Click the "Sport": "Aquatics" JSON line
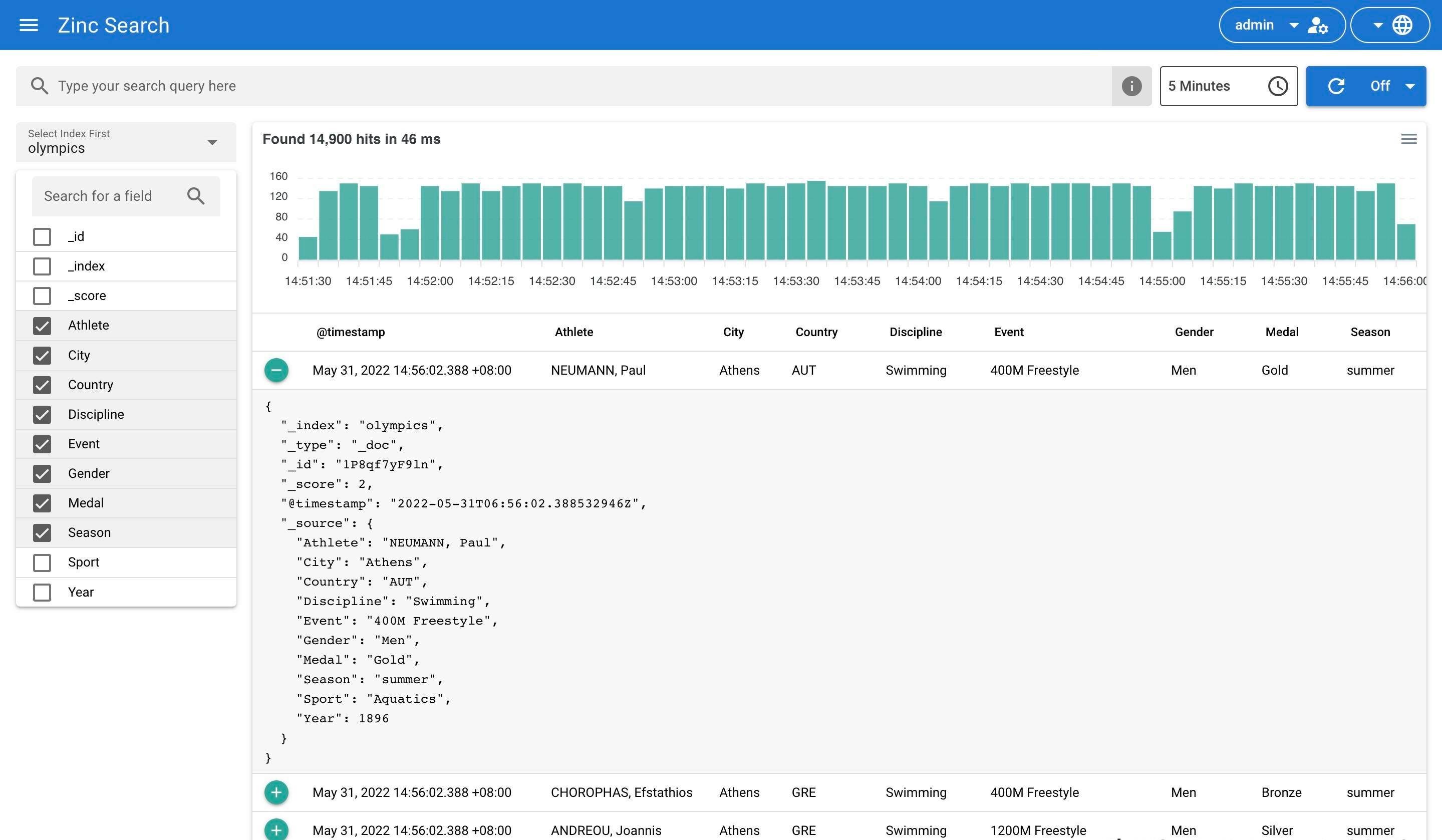 click(x=373, y=699)
